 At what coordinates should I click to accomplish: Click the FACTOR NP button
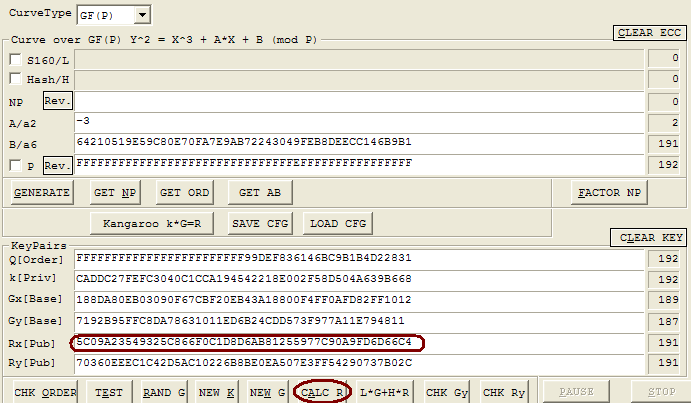[609, 193]
